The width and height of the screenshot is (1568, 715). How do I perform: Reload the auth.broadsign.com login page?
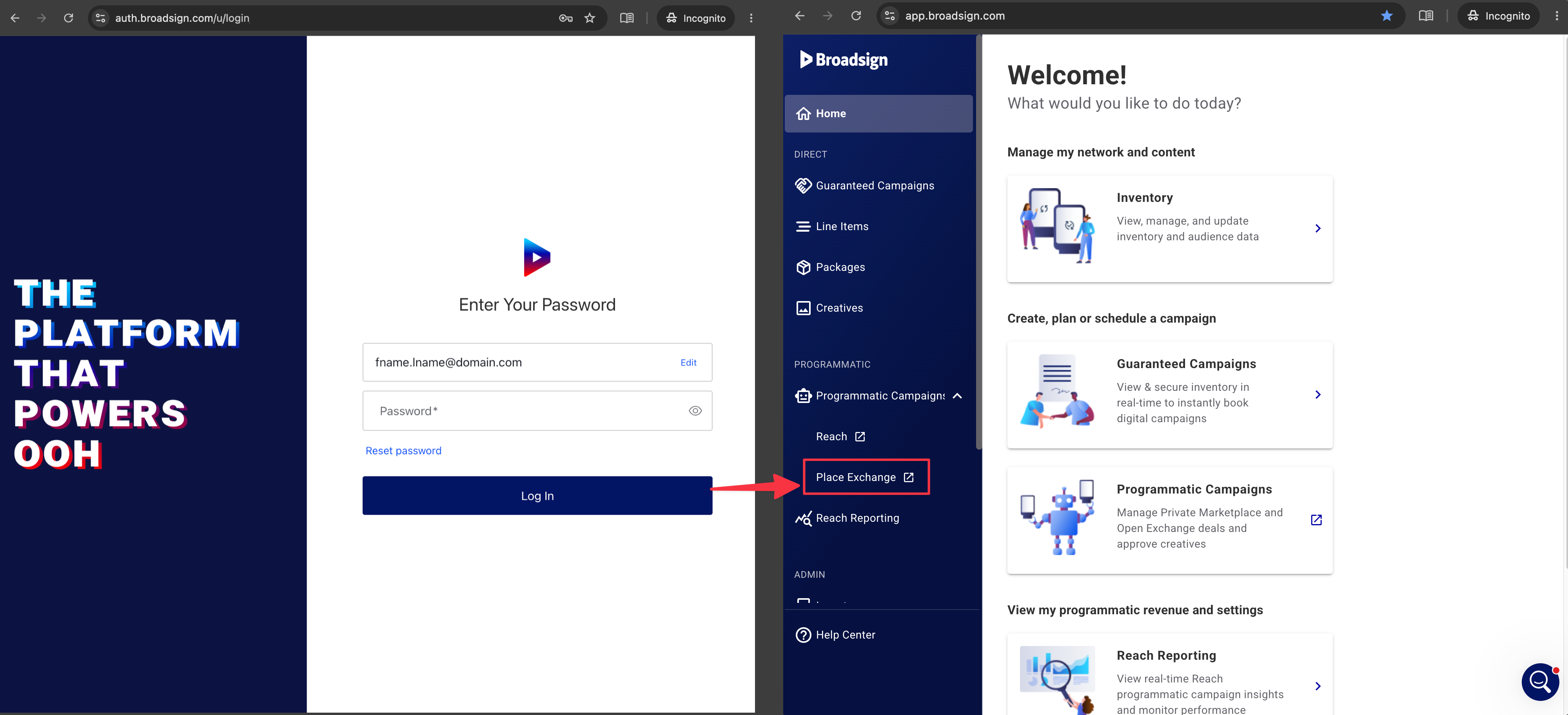69,18
